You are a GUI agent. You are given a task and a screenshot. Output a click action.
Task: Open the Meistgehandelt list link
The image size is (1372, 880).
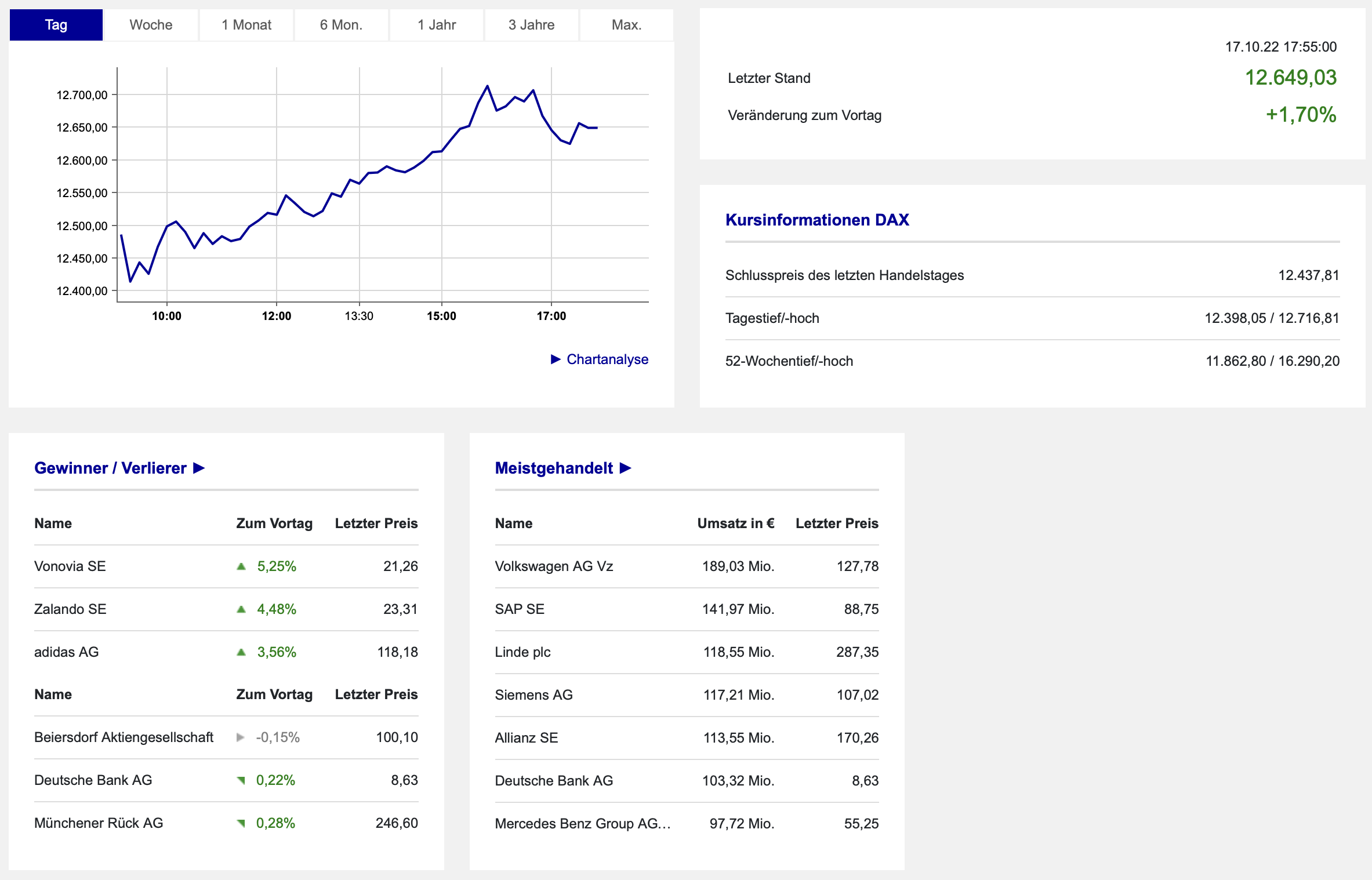pos(554,468)
